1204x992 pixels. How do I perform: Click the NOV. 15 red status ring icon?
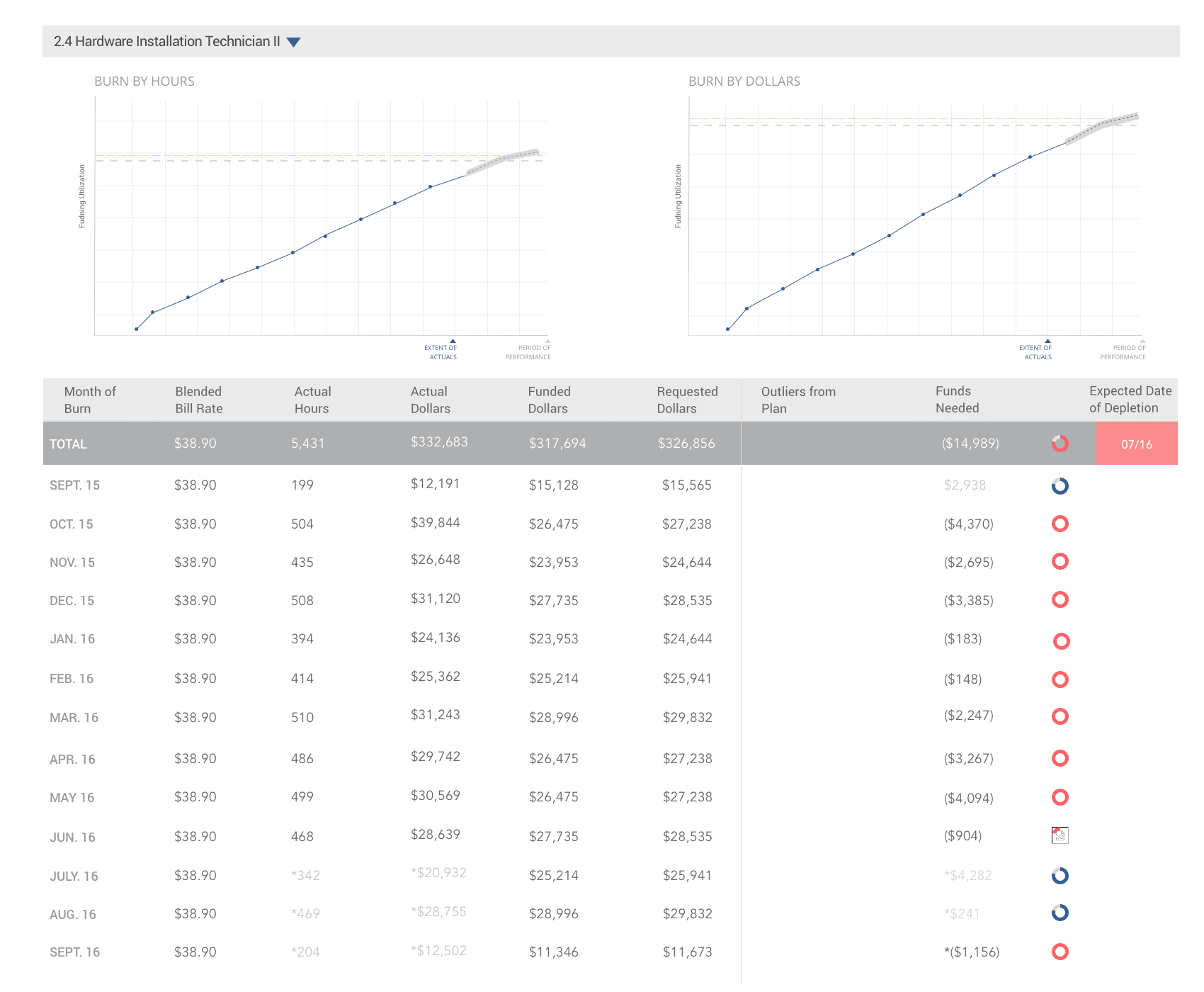pos(1060,562)
